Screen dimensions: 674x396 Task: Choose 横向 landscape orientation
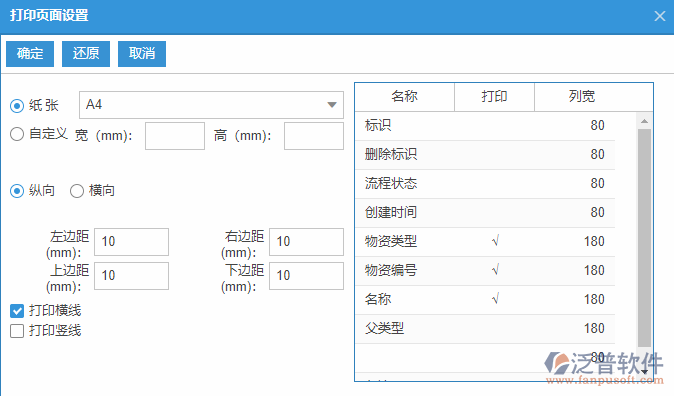pyautogui.click(x=77, y=191)
